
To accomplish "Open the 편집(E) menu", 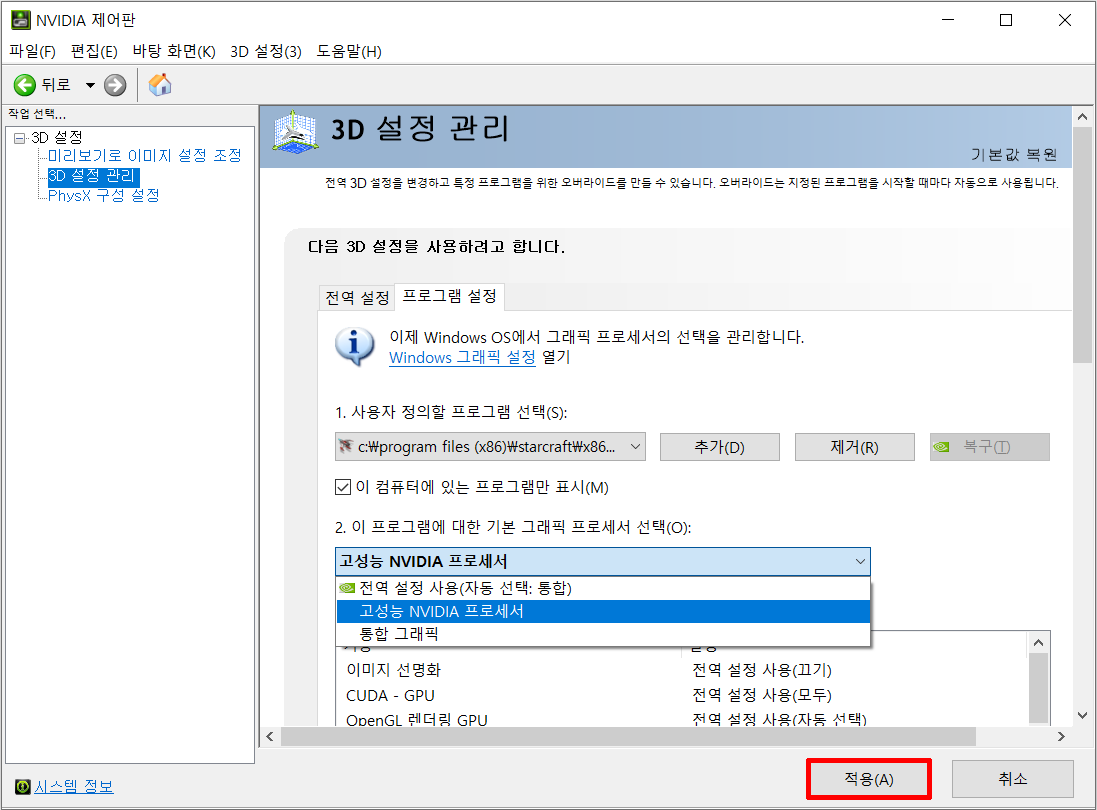I will 94,51.
